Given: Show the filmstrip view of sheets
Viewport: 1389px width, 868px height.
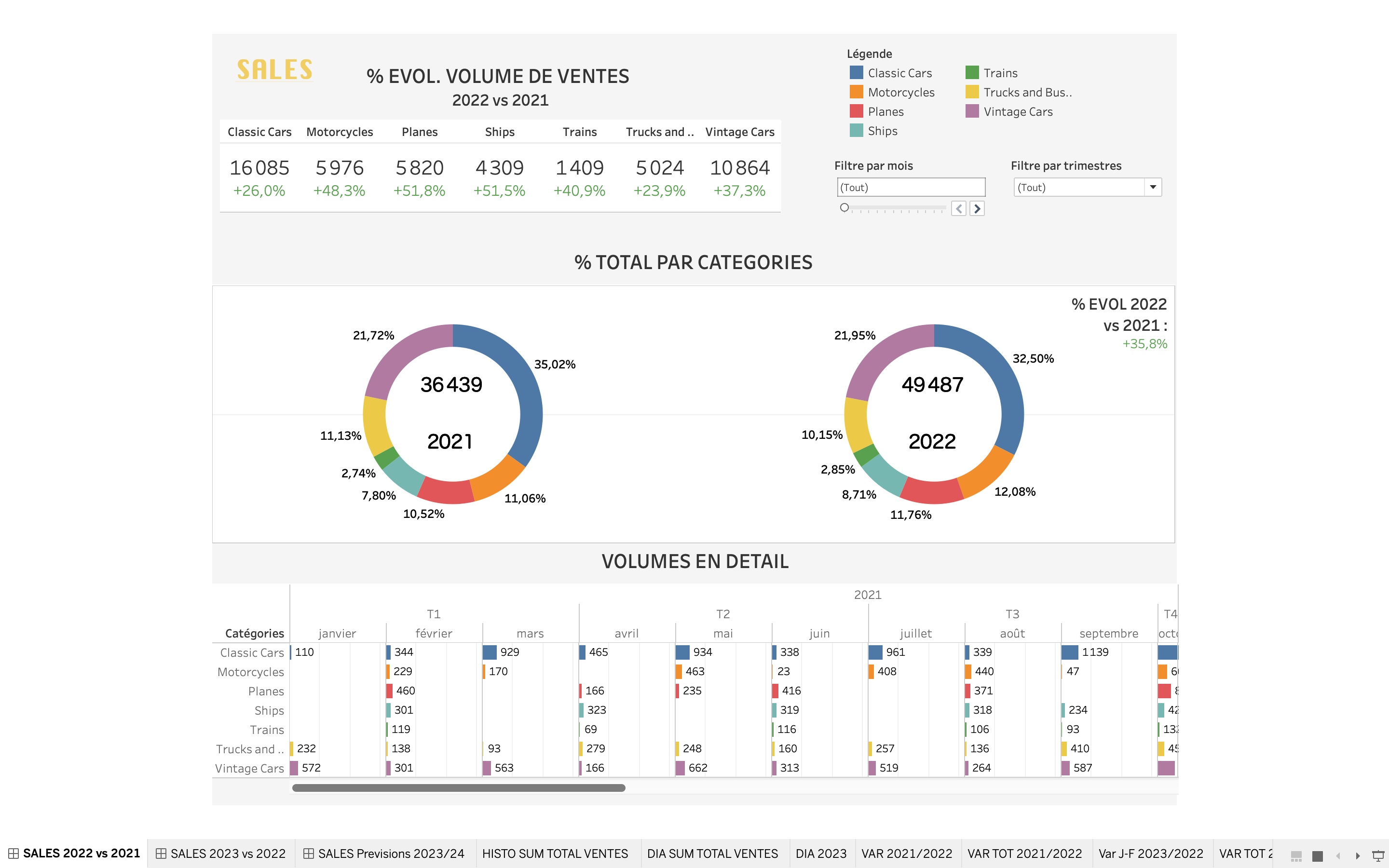Looking at the screenshot, I should pyautogui.click(x=1296, y=855).
